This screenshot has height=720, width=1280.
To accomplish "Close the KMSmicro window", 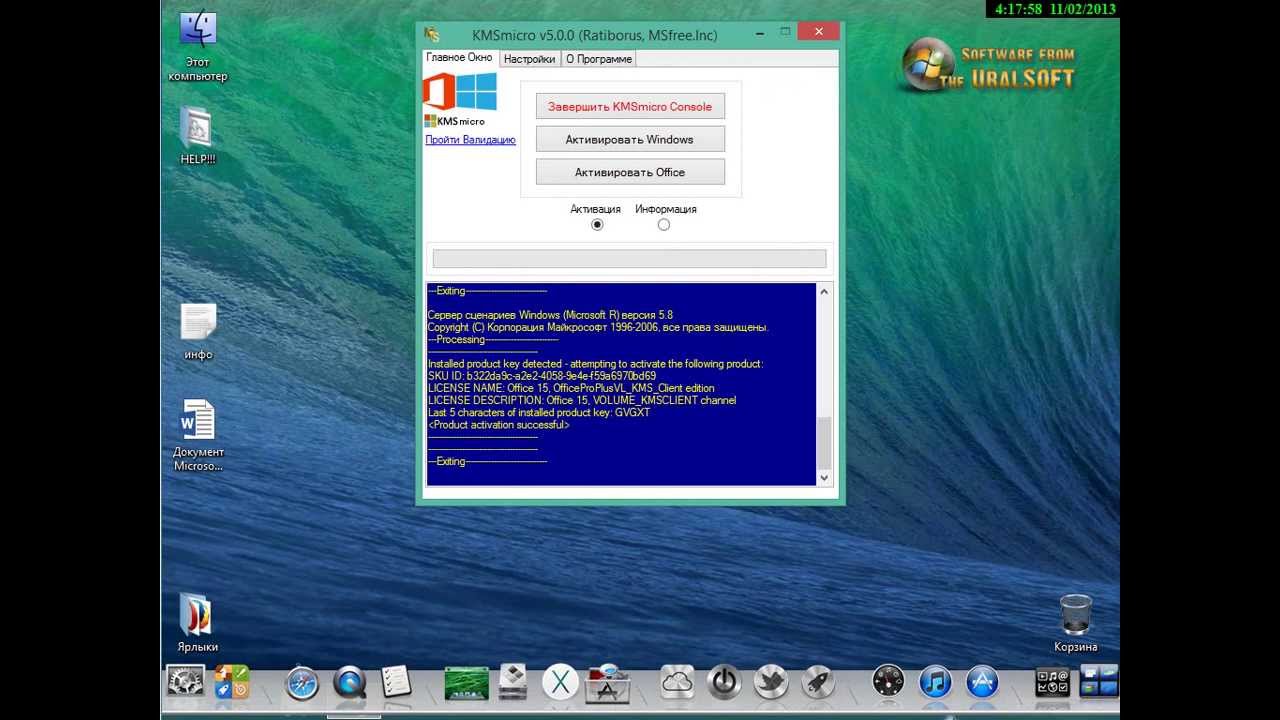I will click(x=819, y=32).
